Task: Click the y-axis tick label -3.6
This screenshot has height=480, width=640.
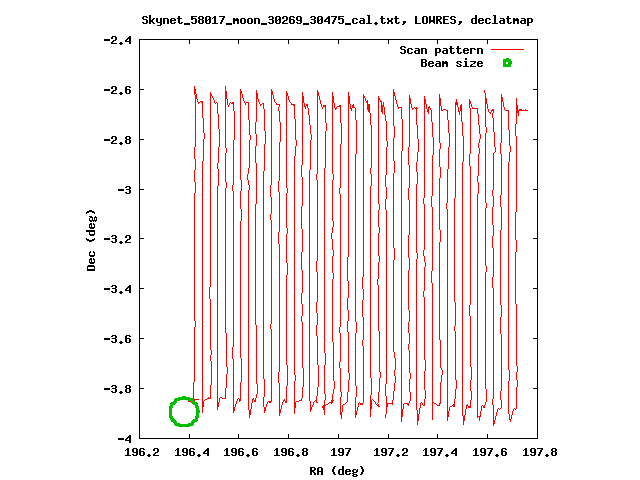Action: (x=118, y=339)
